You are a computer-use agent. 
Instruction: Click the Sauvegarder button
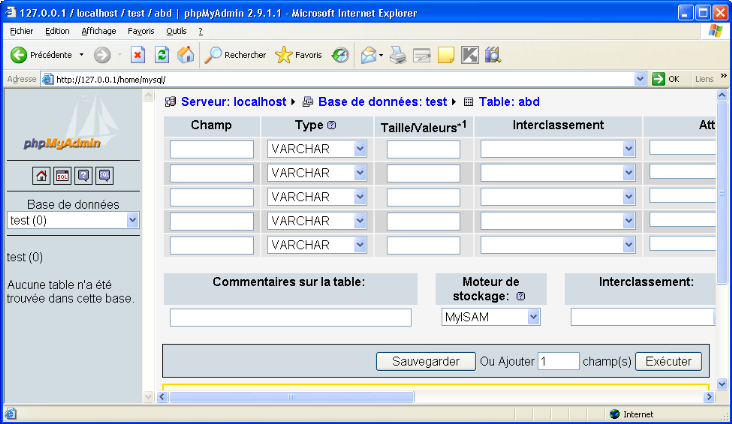(426, 361)
